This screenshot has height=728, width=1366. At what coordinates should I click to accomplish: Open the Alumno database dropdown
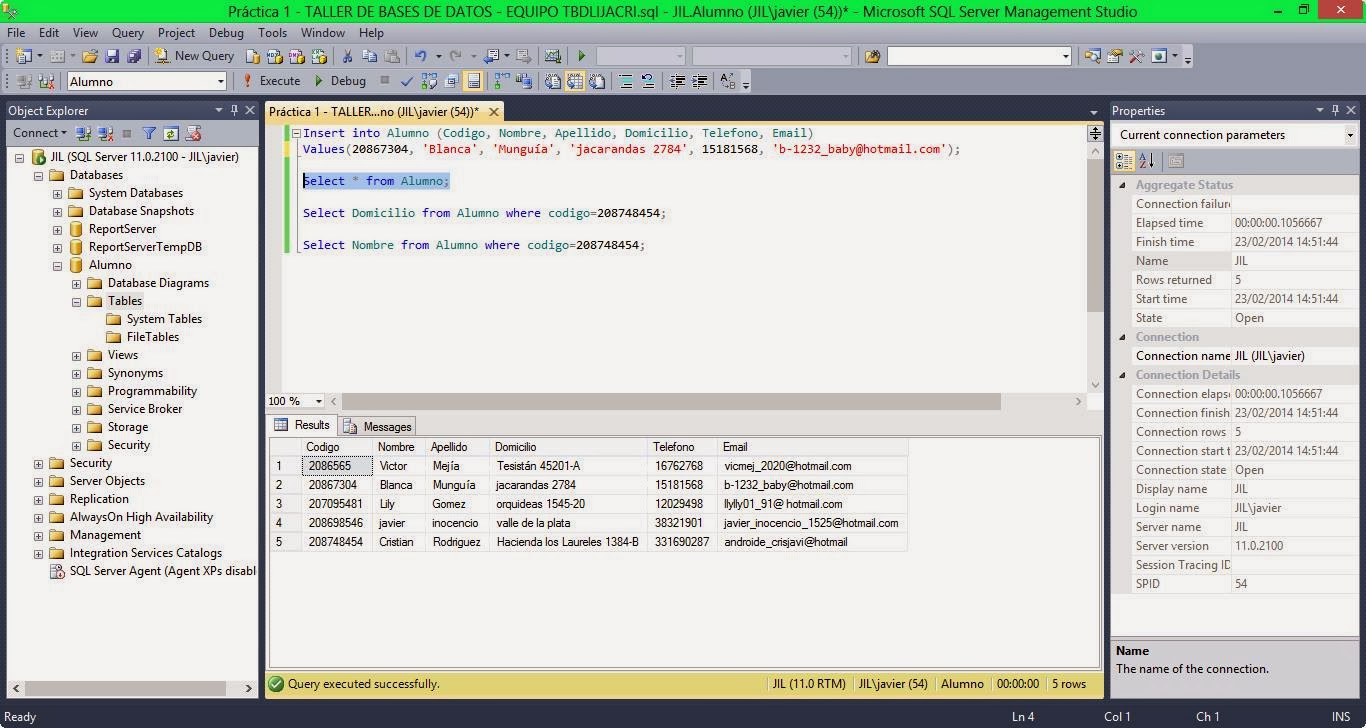[222, 80]
